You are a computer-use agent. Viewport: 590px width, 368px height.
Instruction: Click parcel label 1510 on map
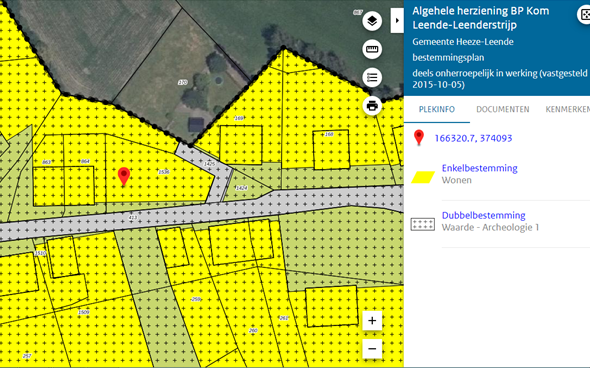tap(40, 253)
